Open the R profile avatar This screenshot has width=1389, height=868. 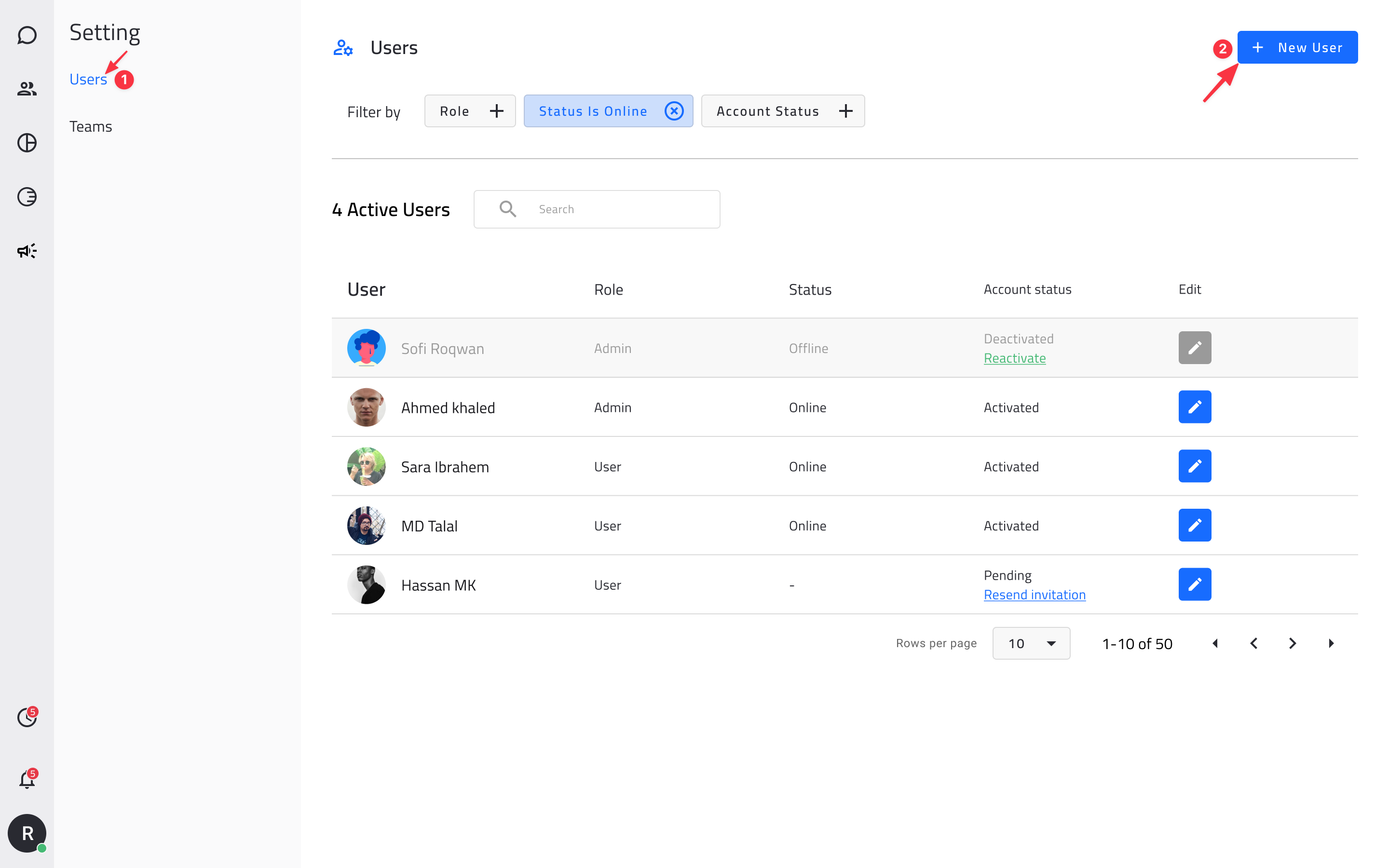(27, 833)
